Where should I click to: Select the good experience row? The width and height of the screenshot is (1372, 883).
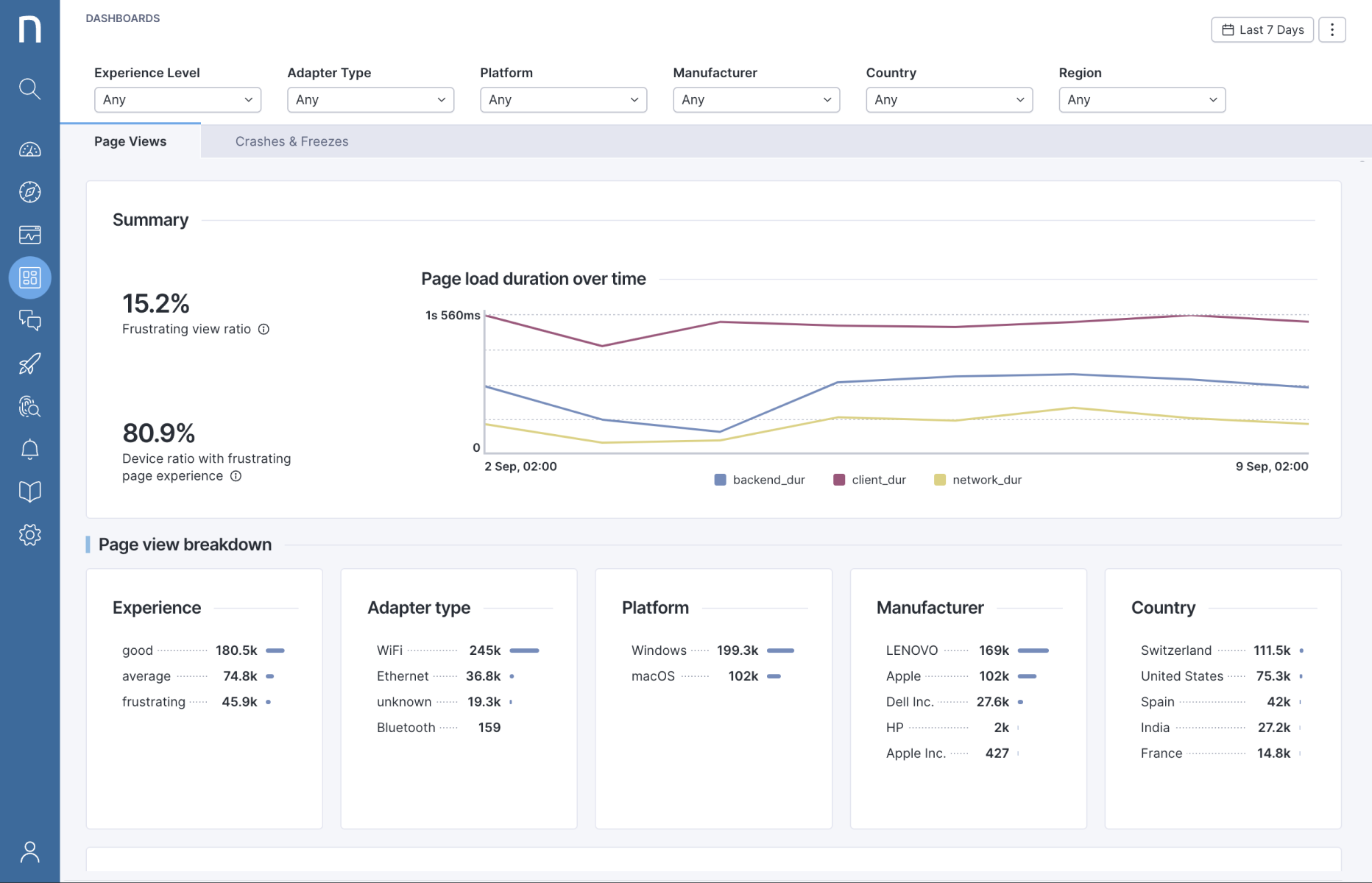tap(204, 650)
